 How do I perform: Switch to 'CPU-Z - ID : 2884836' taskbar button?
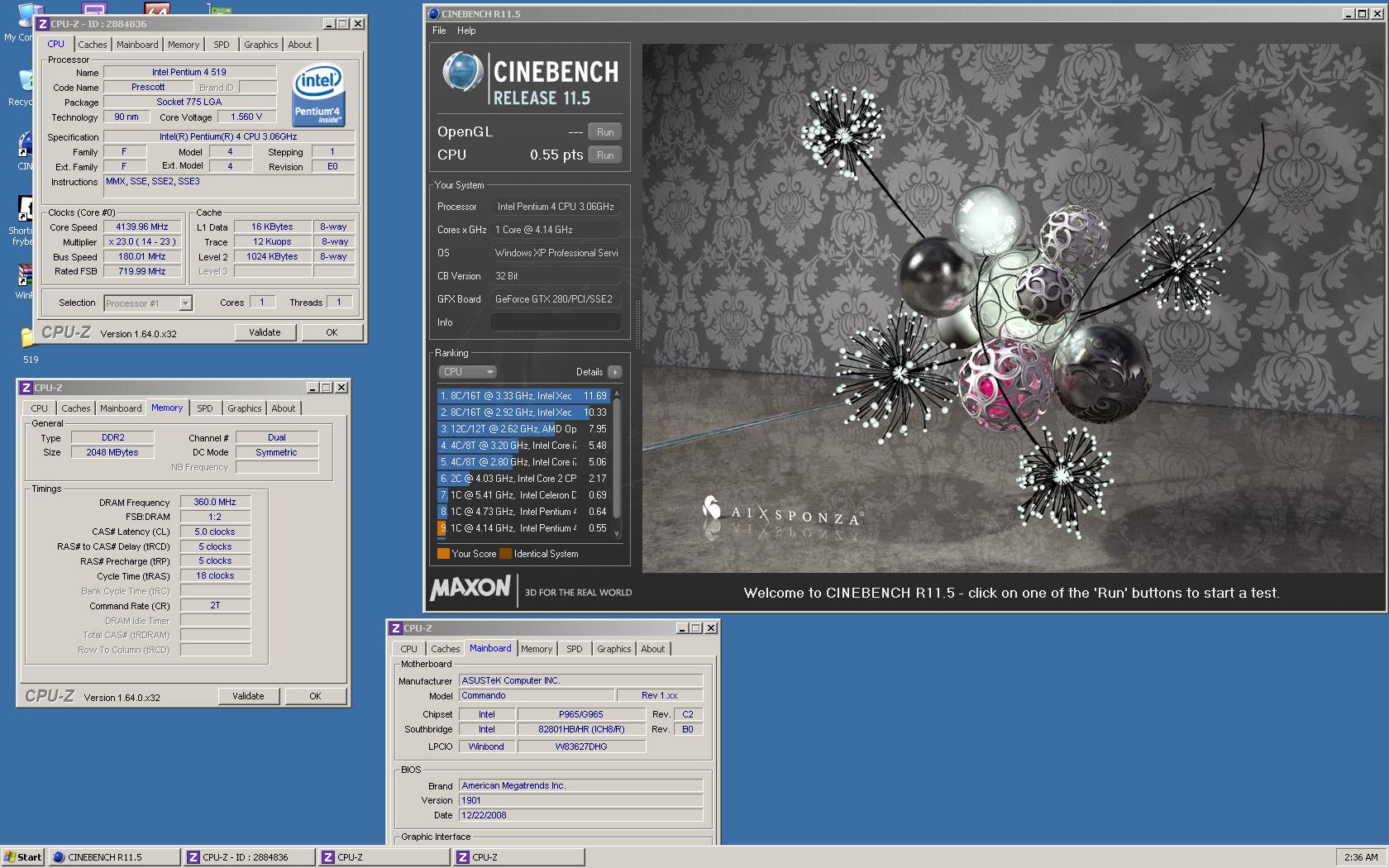(x=249, y=857)
